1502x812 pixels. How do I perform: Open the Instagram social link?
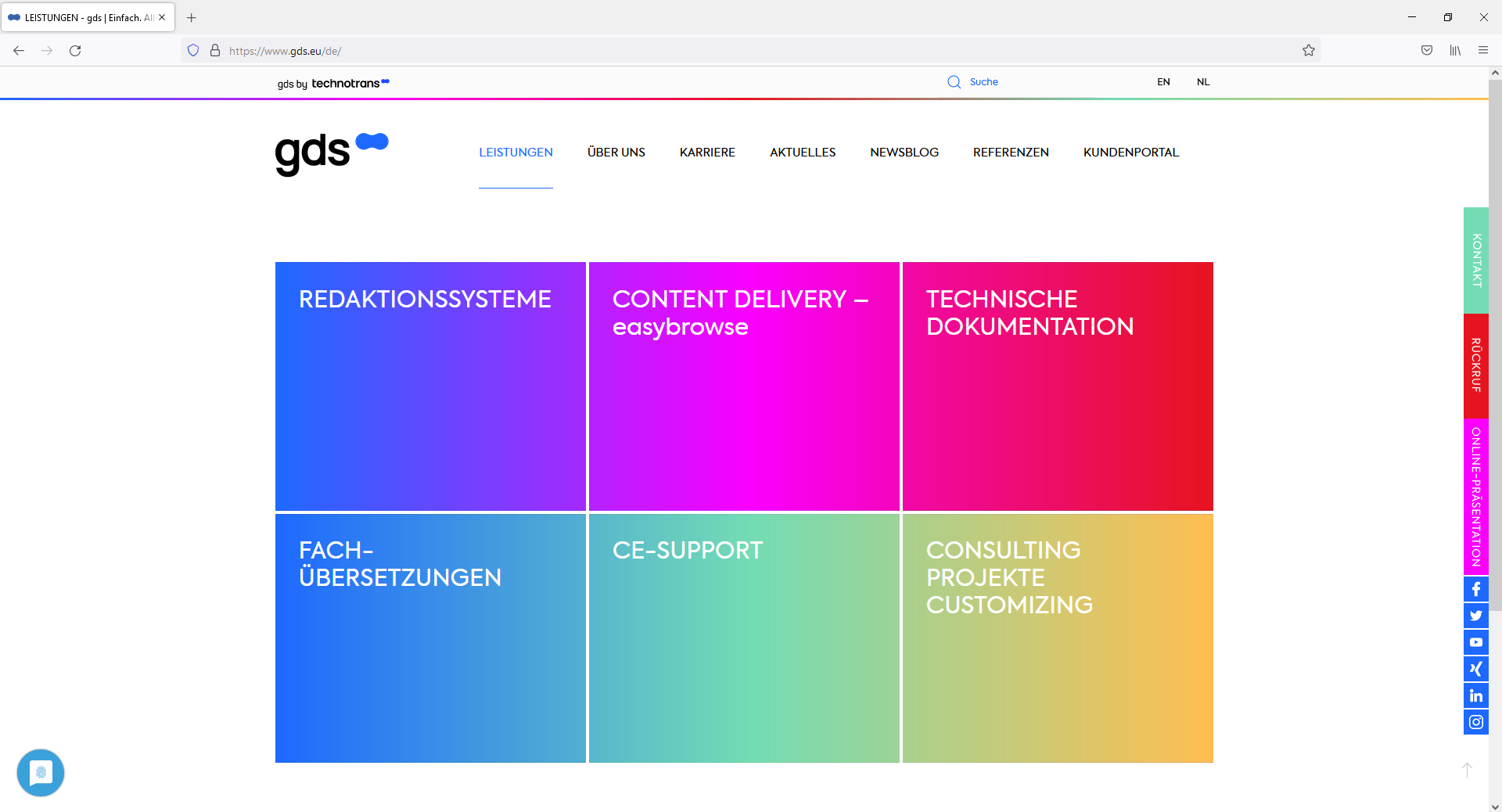coord(1476,722)
